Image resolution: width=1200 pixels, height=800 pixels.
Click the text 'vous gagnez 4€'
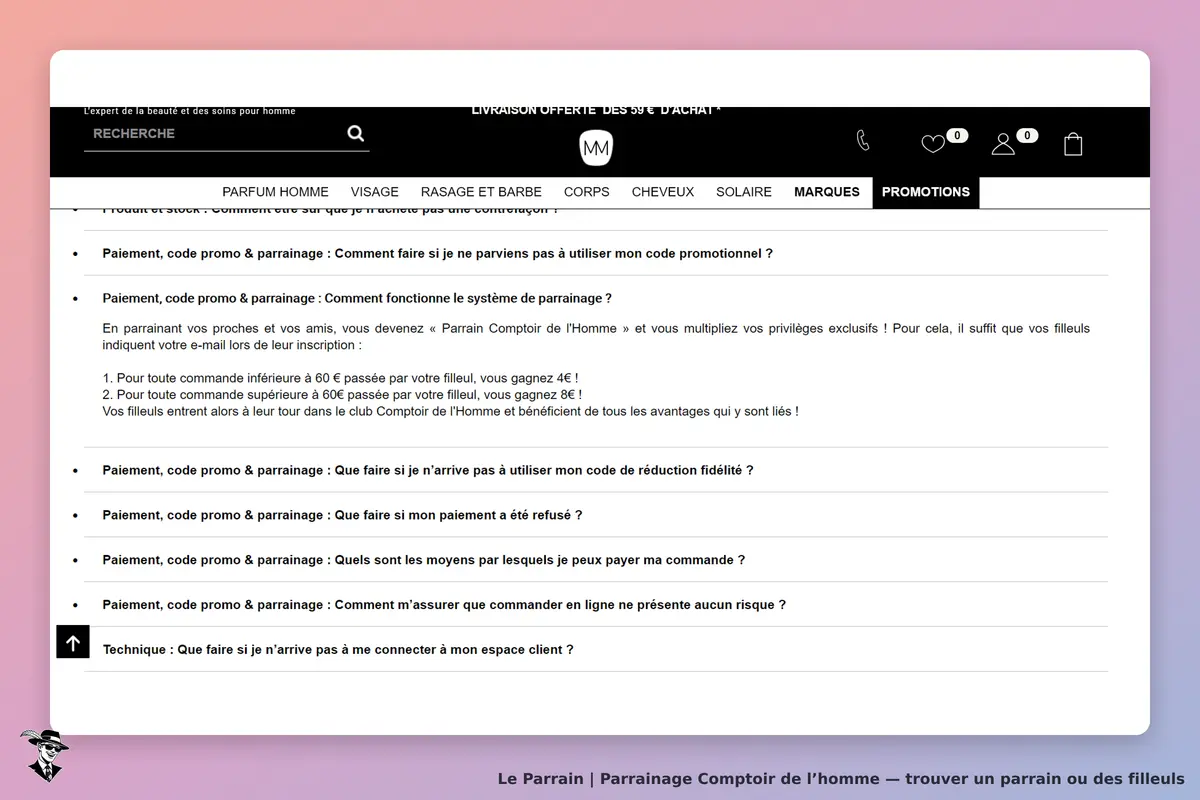530,379
